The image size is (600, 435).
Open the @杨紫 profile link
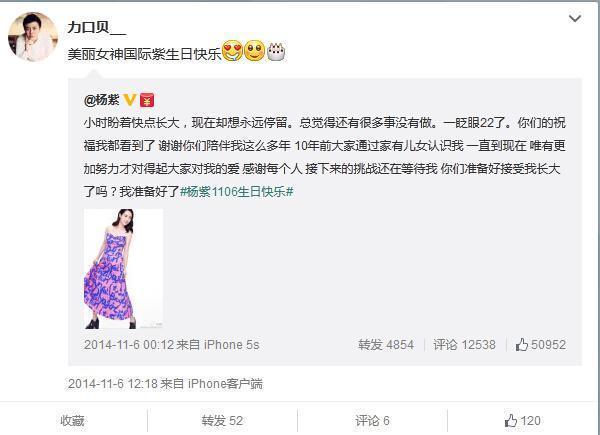(x=102, y=100)
